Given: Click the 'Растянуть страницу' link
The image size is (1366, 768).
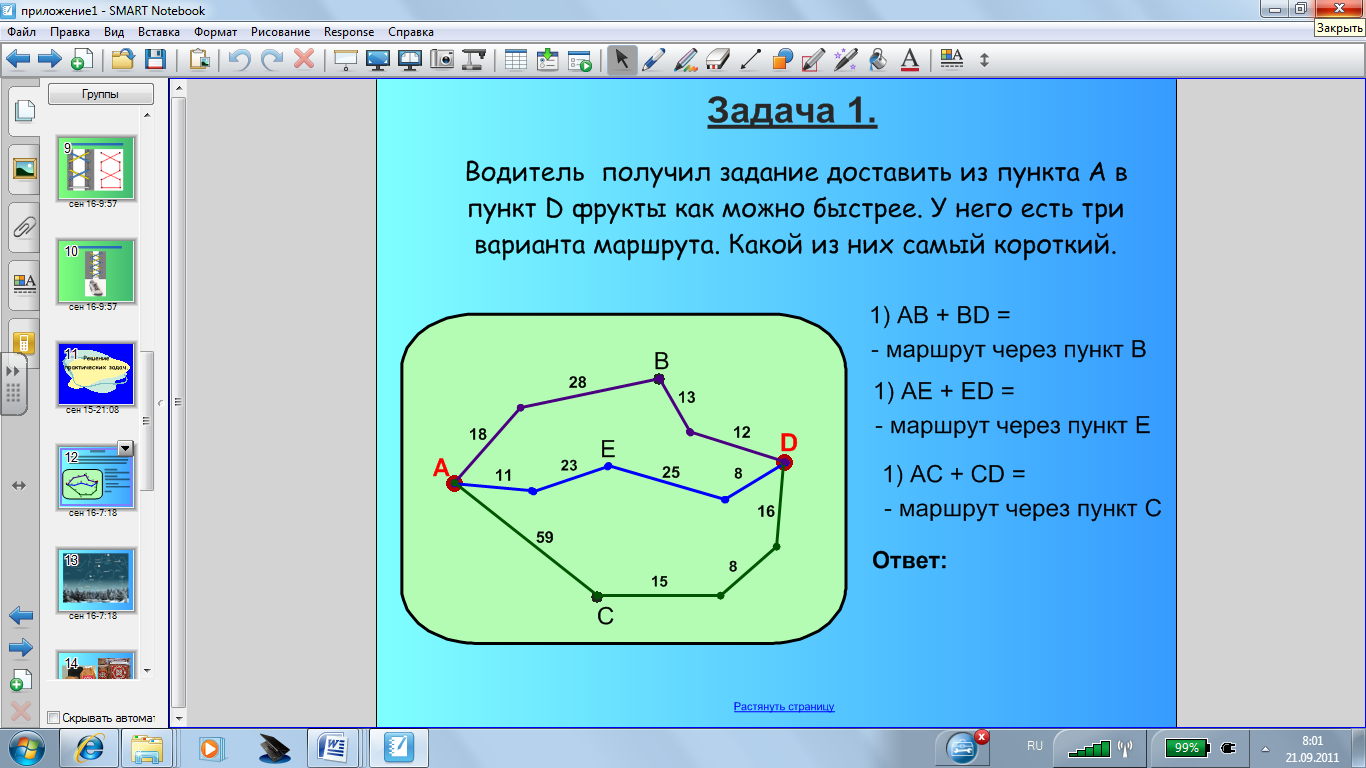Looking at the screenshot, I should click(784, 706).
